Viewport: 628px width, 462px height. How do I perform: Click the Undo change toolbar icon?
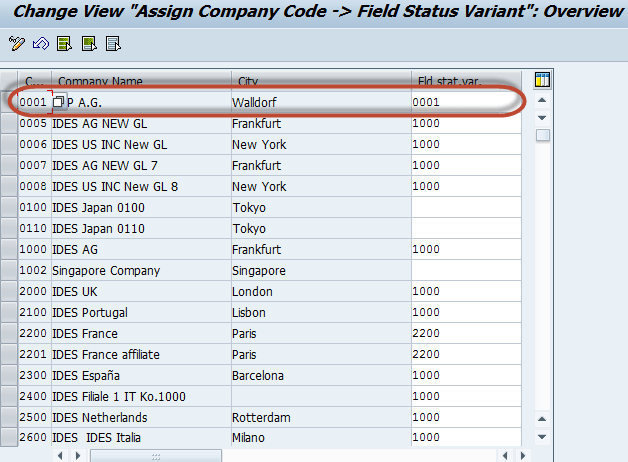click(x=41, y=44)
